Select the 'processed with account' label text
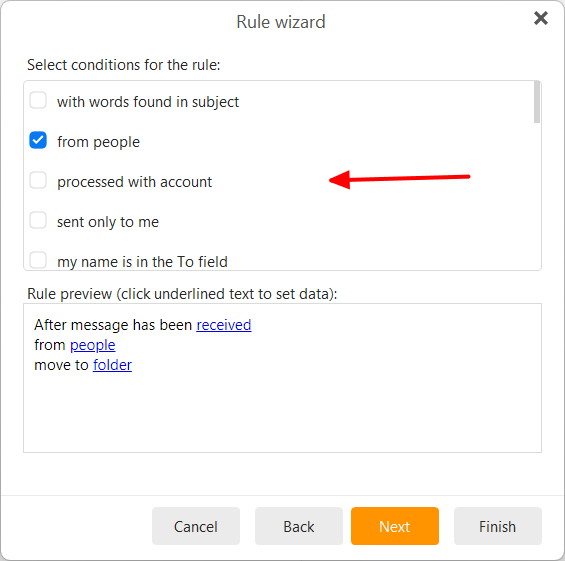565x561 pixels. tap(134, 182)
